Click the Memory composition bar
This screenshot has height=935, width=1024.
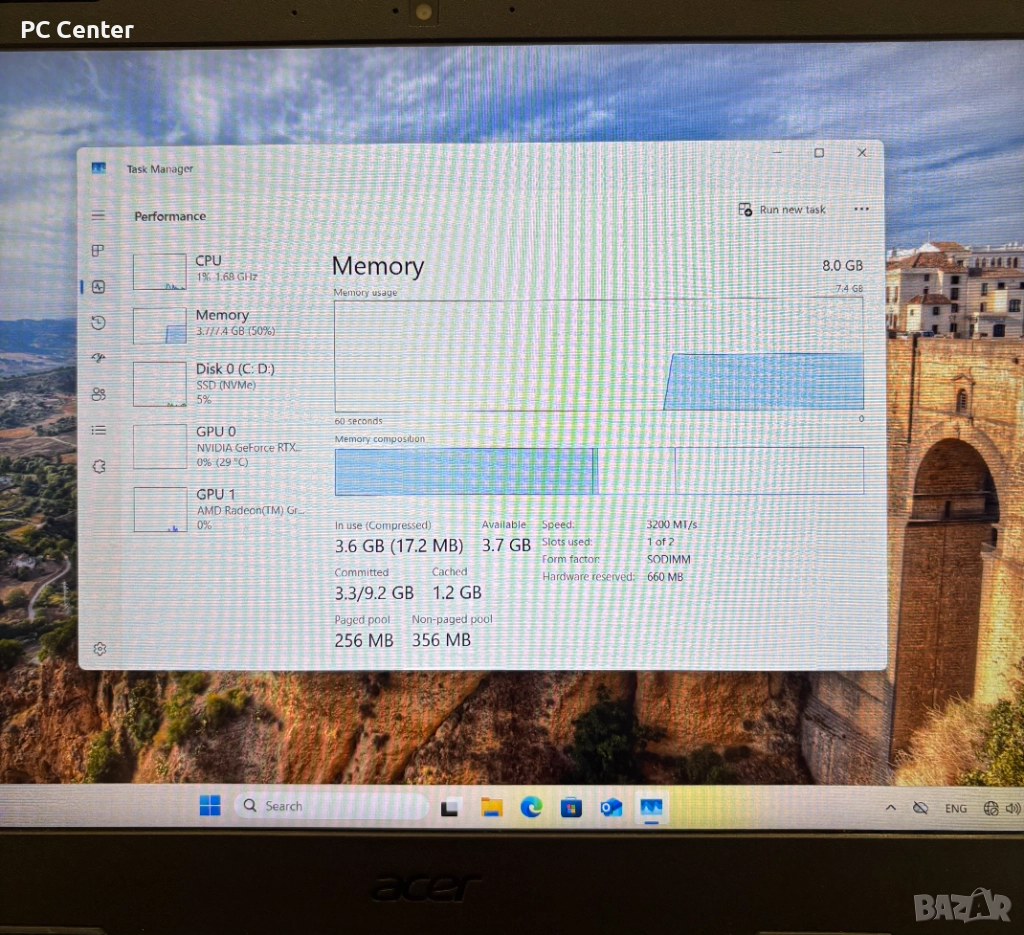[x=598, y=471]
